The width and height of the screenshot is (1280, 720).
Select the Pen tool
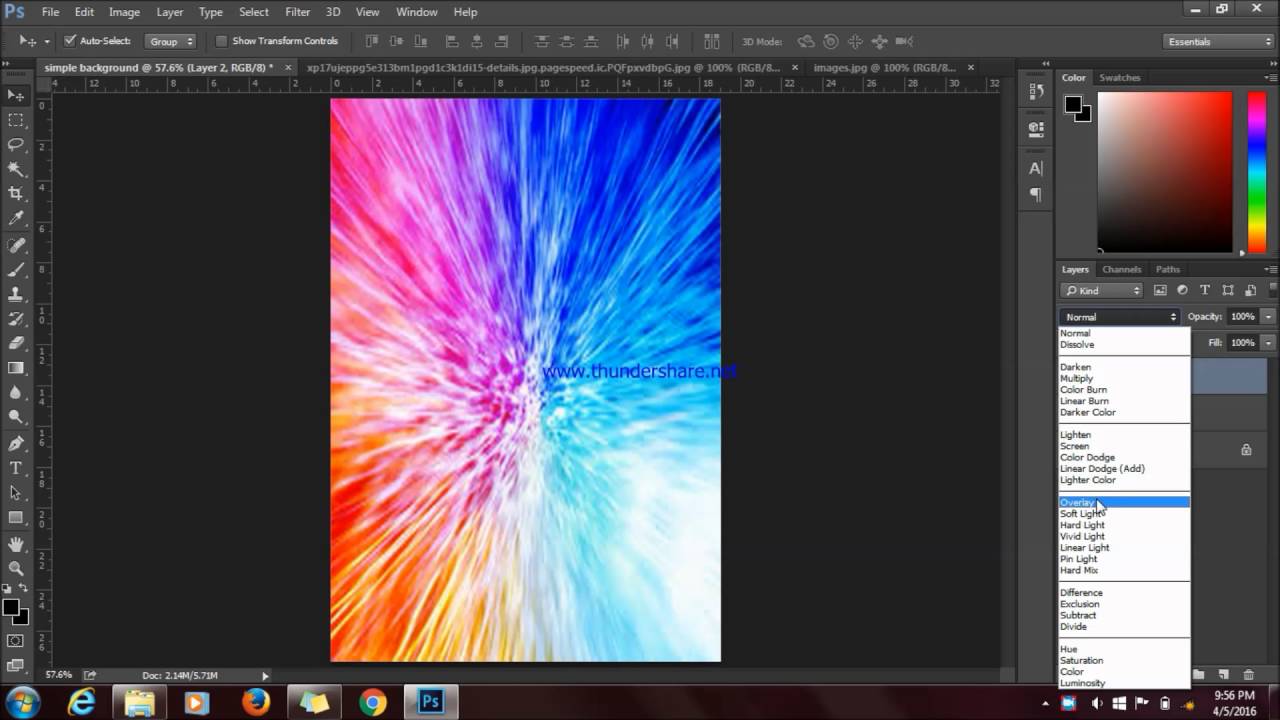[16, 443]
